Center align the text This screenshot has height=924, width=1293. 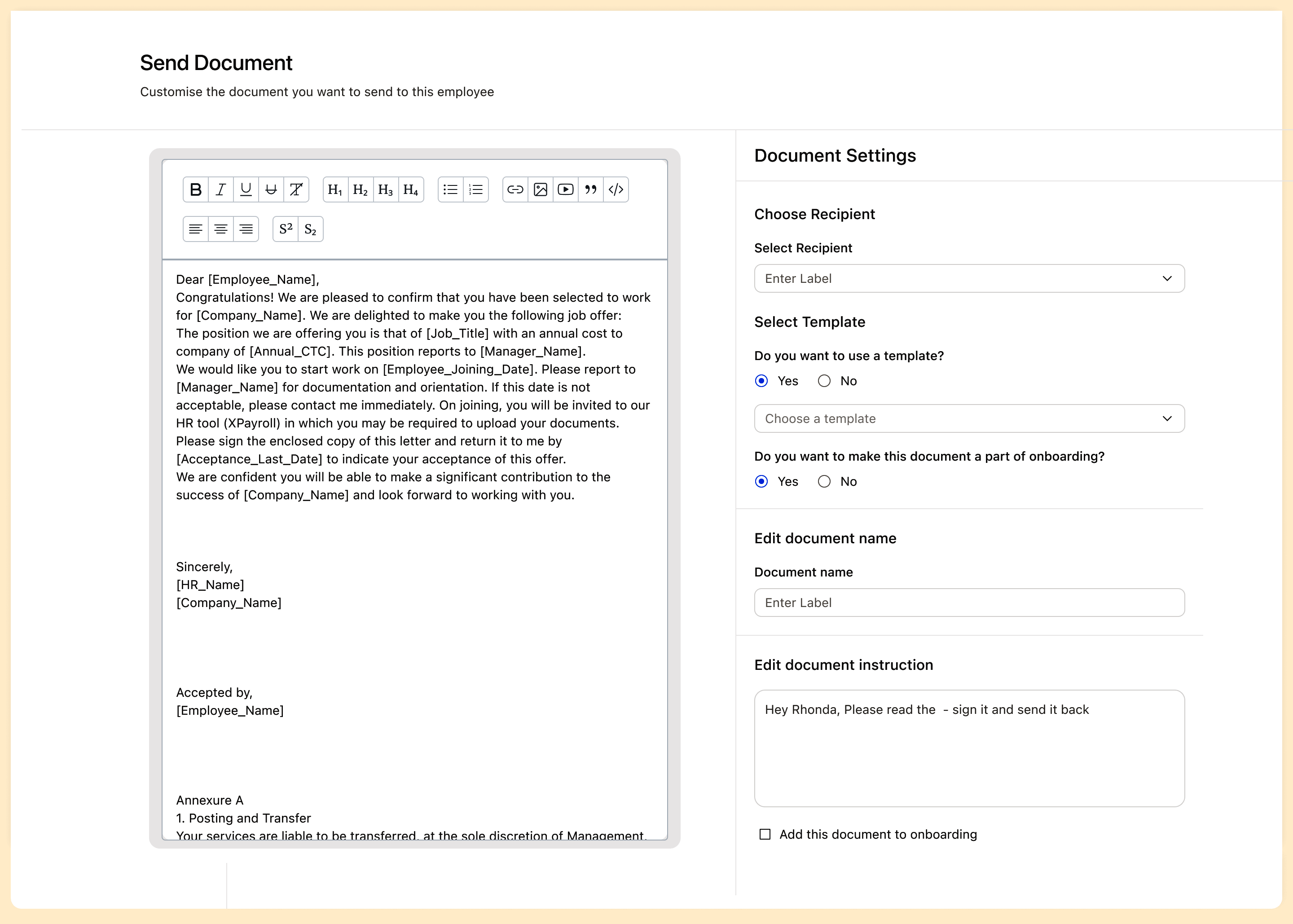coord(221,229)
